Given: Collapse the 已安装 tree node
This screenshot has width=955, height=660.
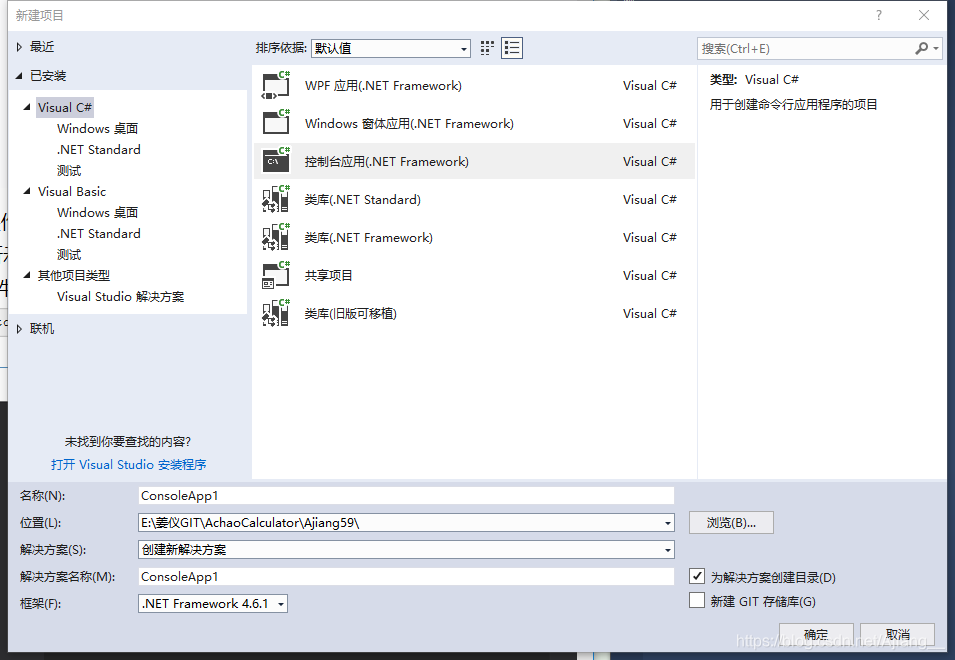Looking at the screenshot, I should pyautogui.click(x=19, y=75).
